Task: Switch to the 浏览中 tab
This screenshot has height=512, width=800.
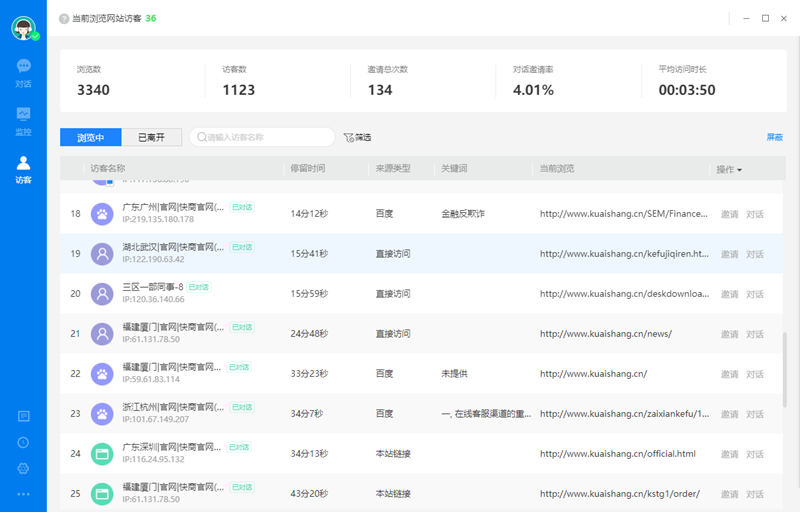Action: [90, 138]
